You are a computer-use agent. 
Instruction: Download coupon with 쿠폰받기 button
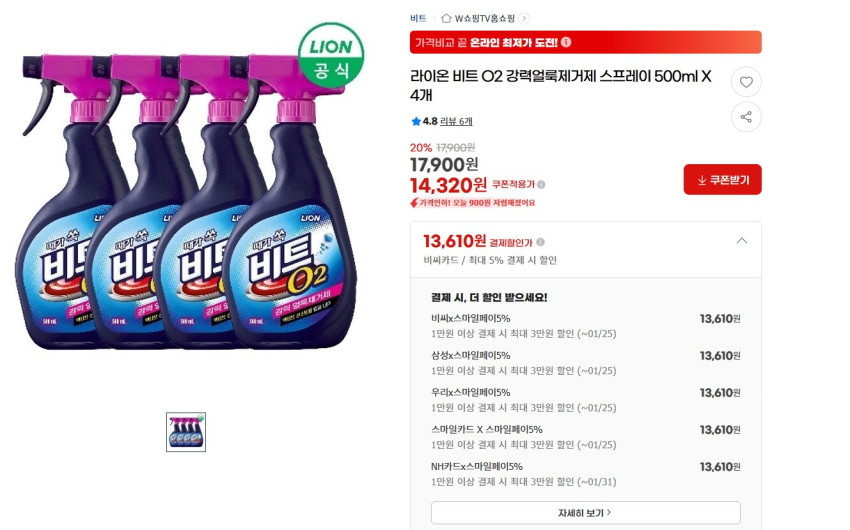(722, 180)
